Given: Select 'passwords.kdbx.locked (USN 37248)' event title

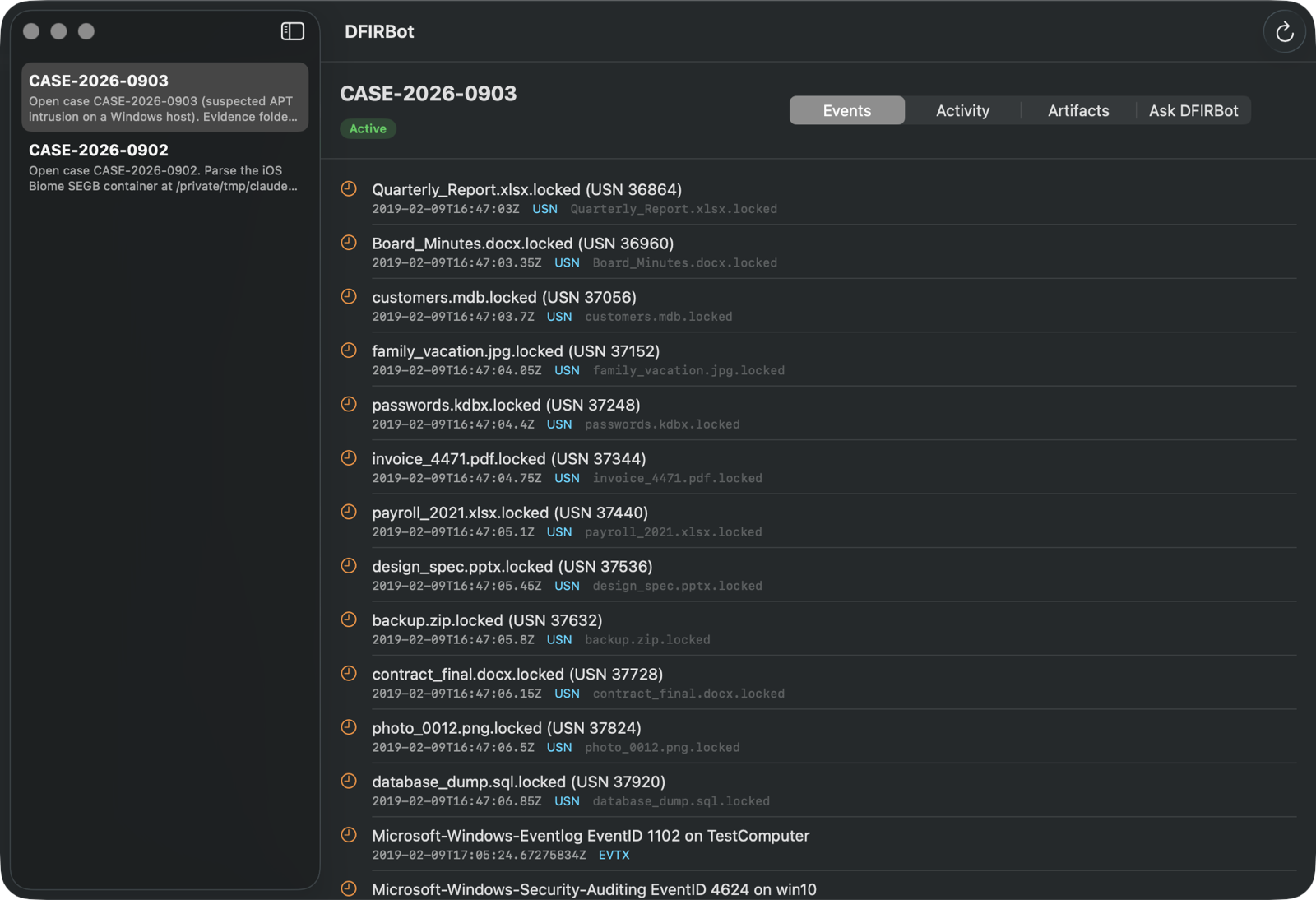Looking at the screenshot, I should point(506,405).
